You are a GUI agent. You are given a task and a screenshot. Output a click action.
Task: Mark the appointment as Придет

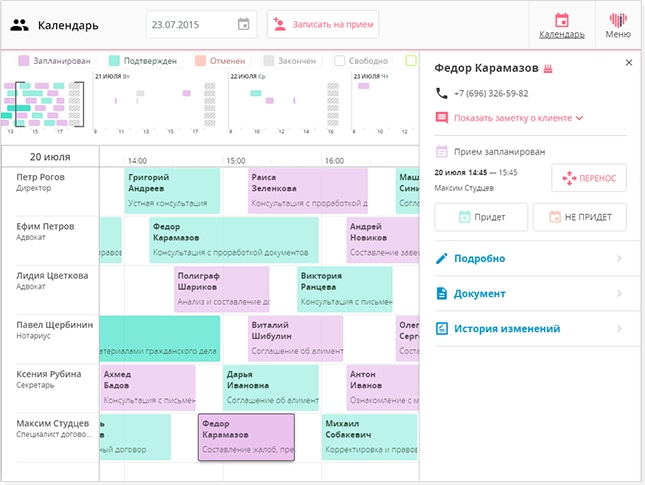[x=480, y=217]
